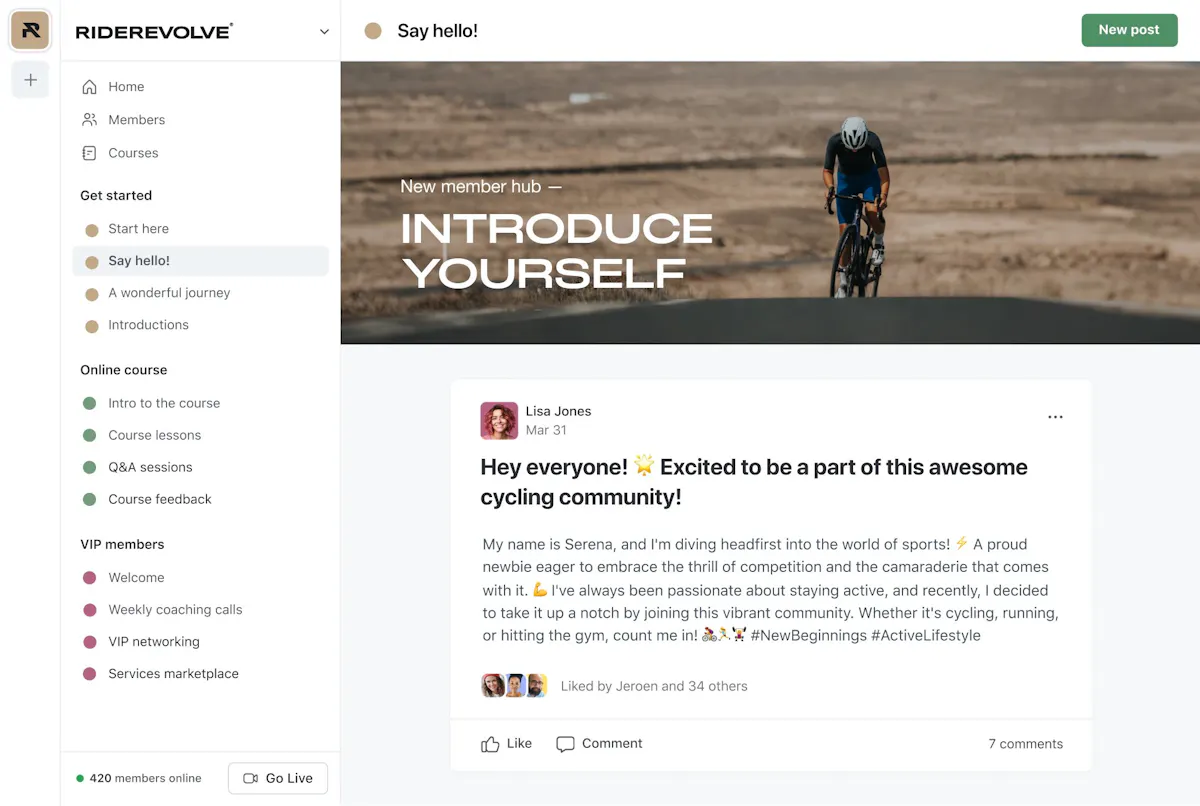Go to Services marketplace space
The width and height of the screenshot is (1200, 806).
pyautogui.click(x=173, y=674)
